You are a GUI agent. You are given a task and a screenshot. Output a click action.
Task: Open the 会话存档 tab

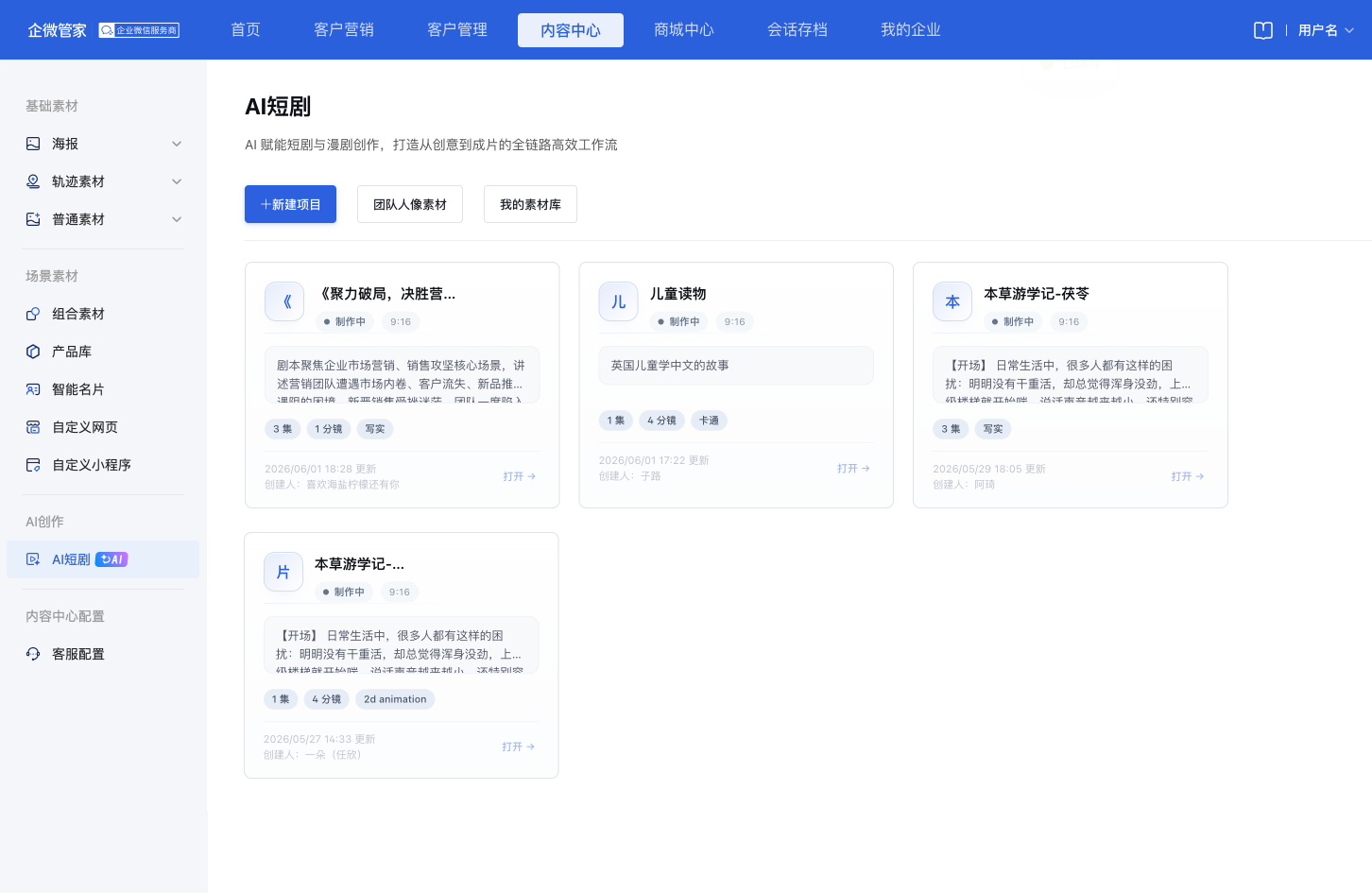pyautogui.click(x=797, y=30)
